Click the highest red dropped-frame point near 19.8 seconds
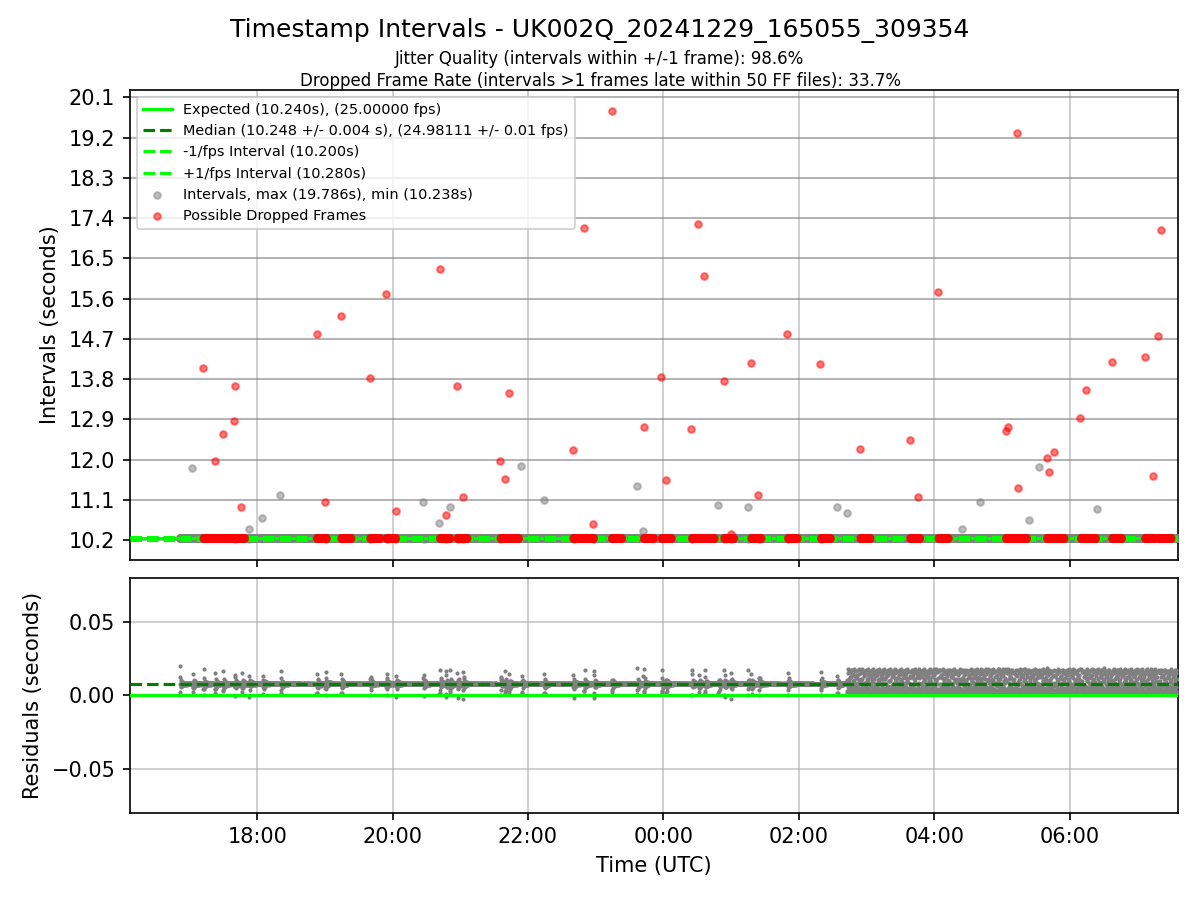The height and width of the screenshot is (900, 1200). coord(612,111)
